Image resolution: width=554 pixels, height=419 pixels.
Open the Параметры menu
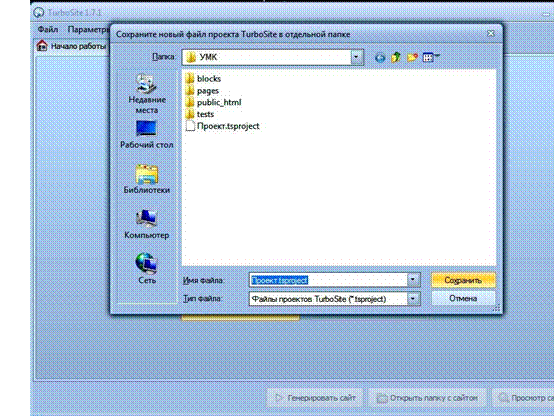(x=88, y=29)
